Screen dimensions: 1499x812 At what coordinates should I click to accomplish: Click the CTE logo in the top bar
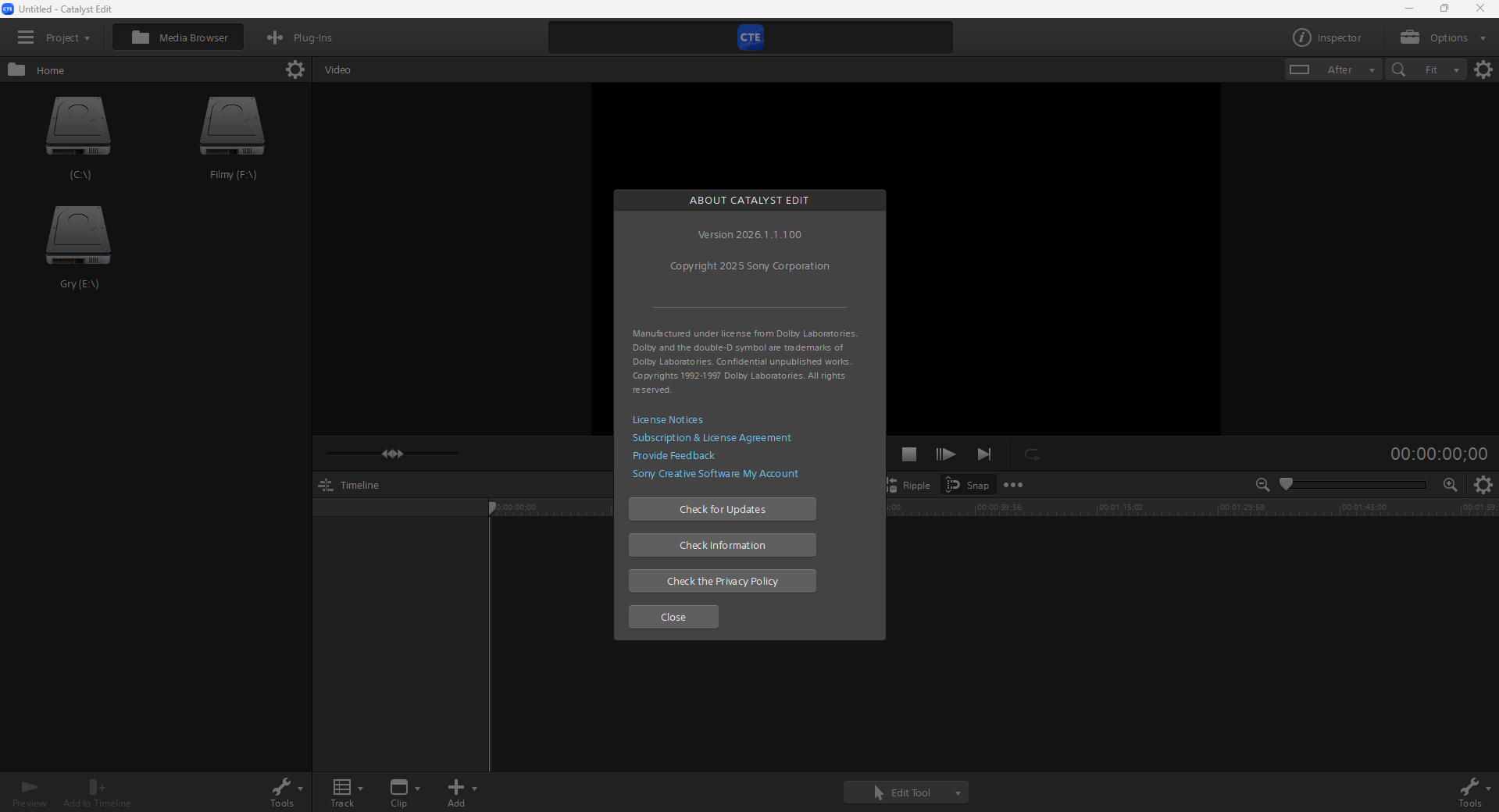click(750, 37)
